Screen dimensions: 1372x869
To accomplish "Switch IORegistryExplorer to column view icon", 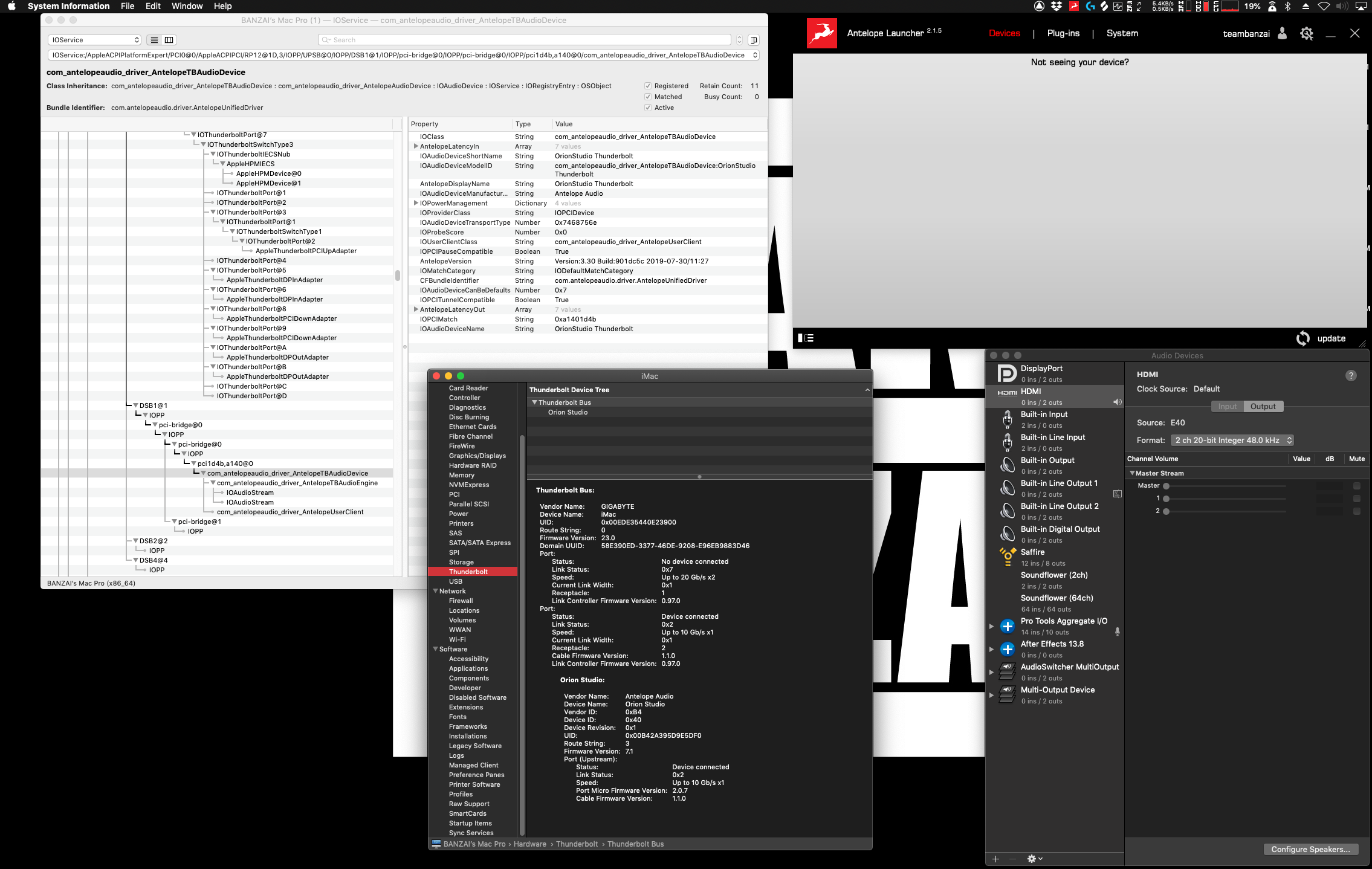I will tap(169, 40).
